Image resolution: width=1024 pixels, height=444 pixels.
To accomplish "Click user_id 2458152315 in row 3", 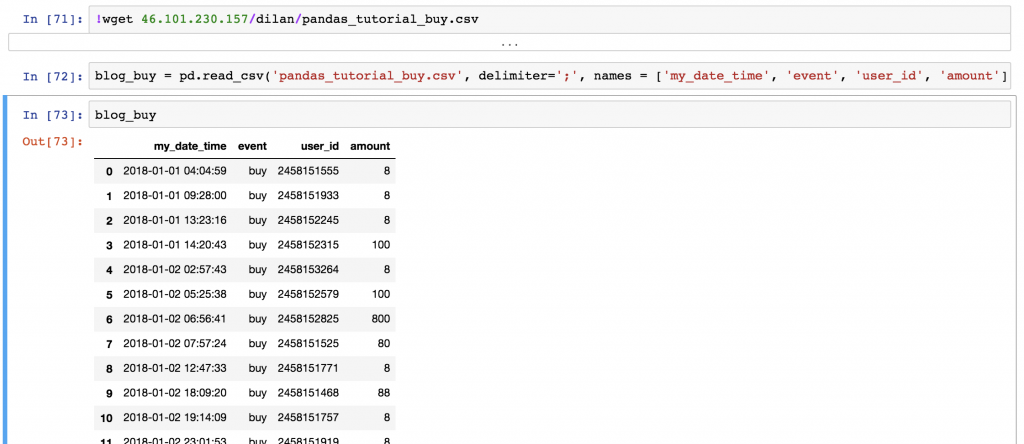I will point(308,244).
